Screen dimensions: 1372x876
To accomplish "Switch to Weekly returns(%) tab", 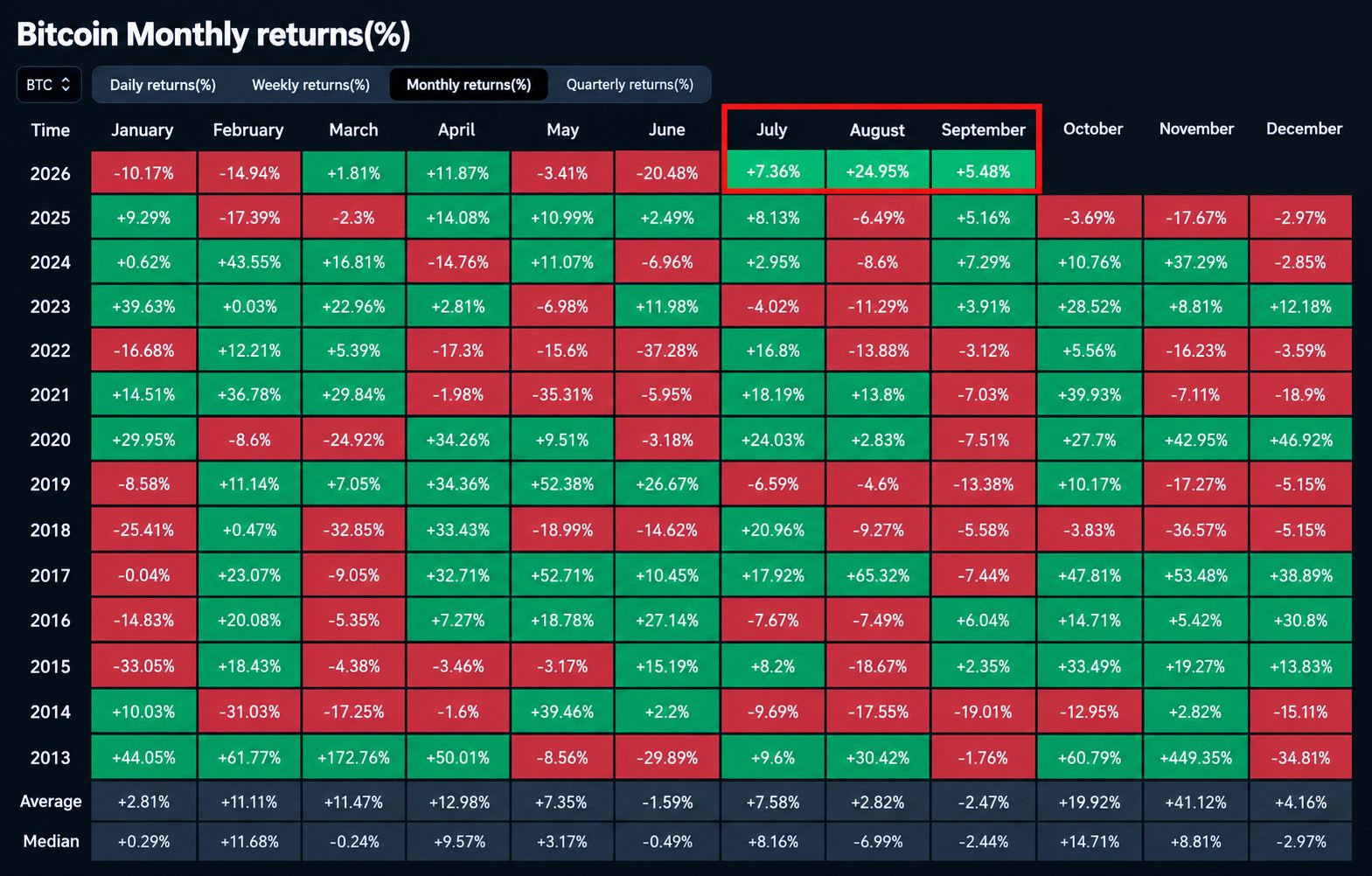I will click(x=310, y=85).
